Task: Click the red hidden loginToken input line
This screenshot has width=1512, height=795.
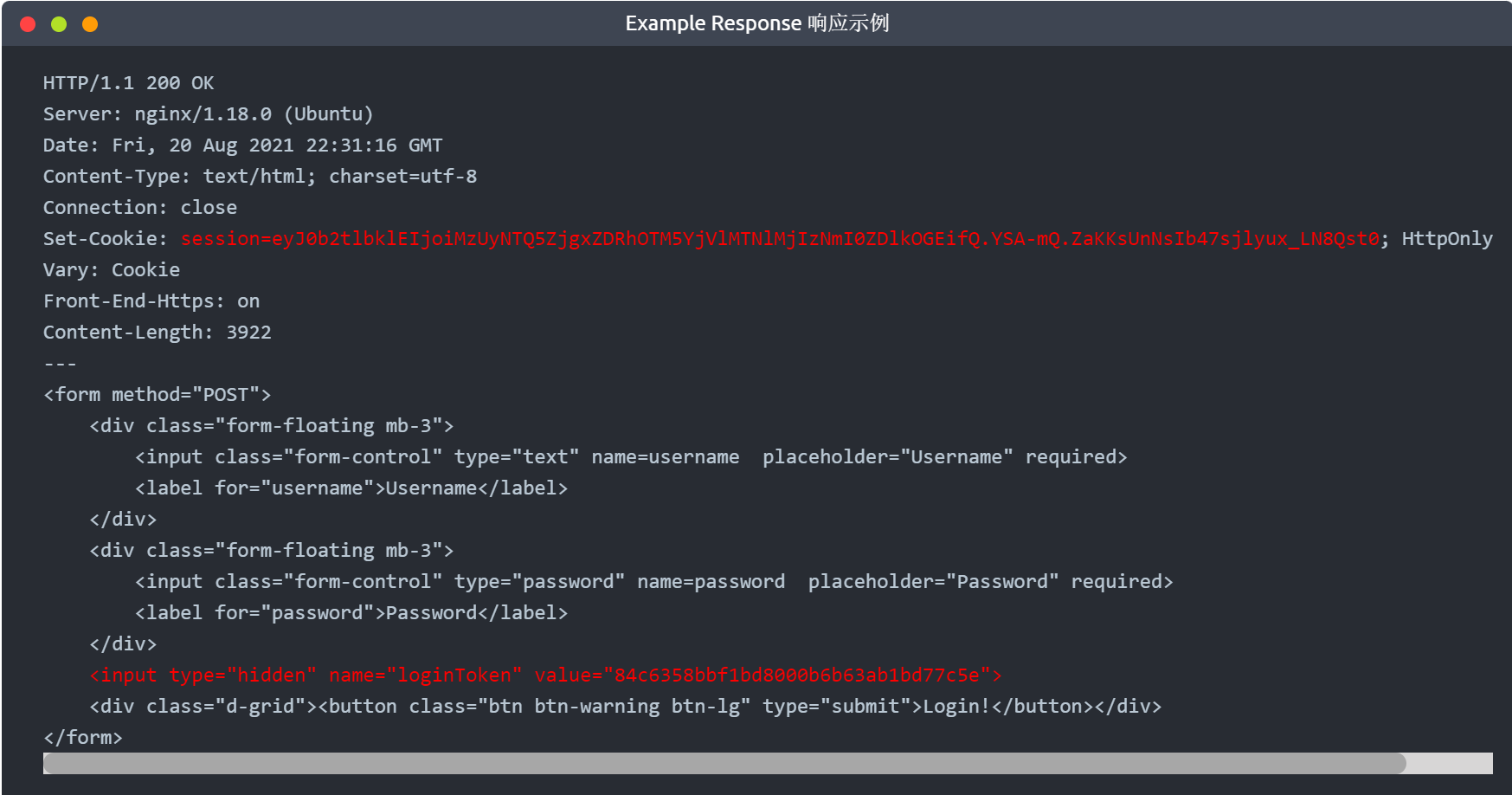Action: coord(545,675)
